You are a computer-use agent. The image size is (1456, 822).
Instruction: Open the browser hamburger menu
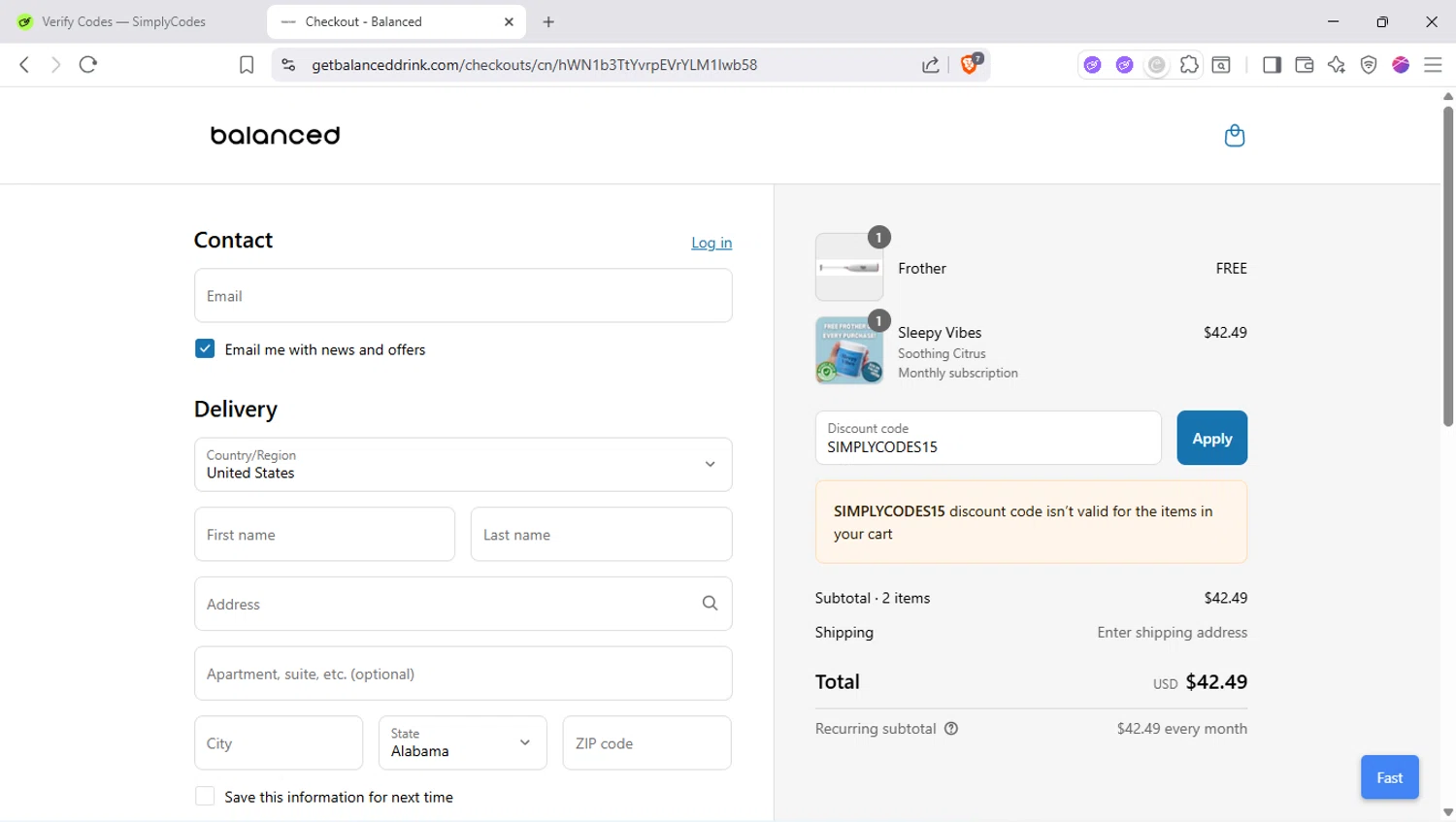point(1433,65)
